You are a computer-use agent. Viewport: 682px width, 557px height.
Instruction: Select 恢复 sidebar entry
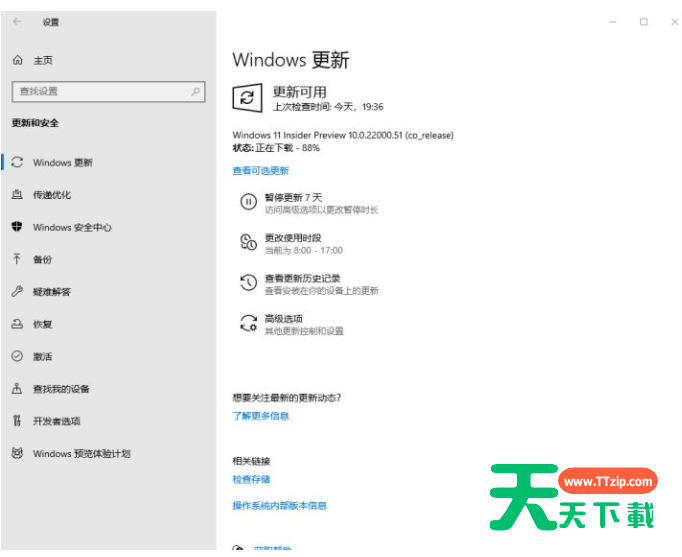coord(43,324)
